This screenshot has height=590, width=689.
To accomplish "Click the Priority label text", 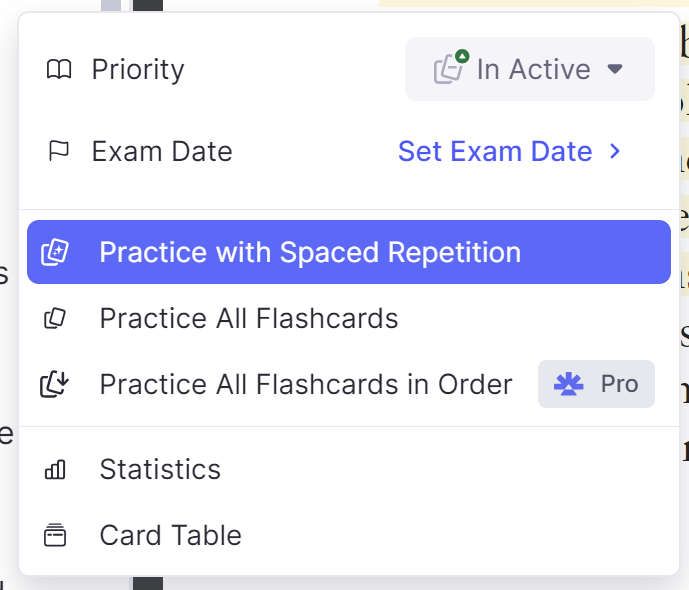I will (138, 70).
